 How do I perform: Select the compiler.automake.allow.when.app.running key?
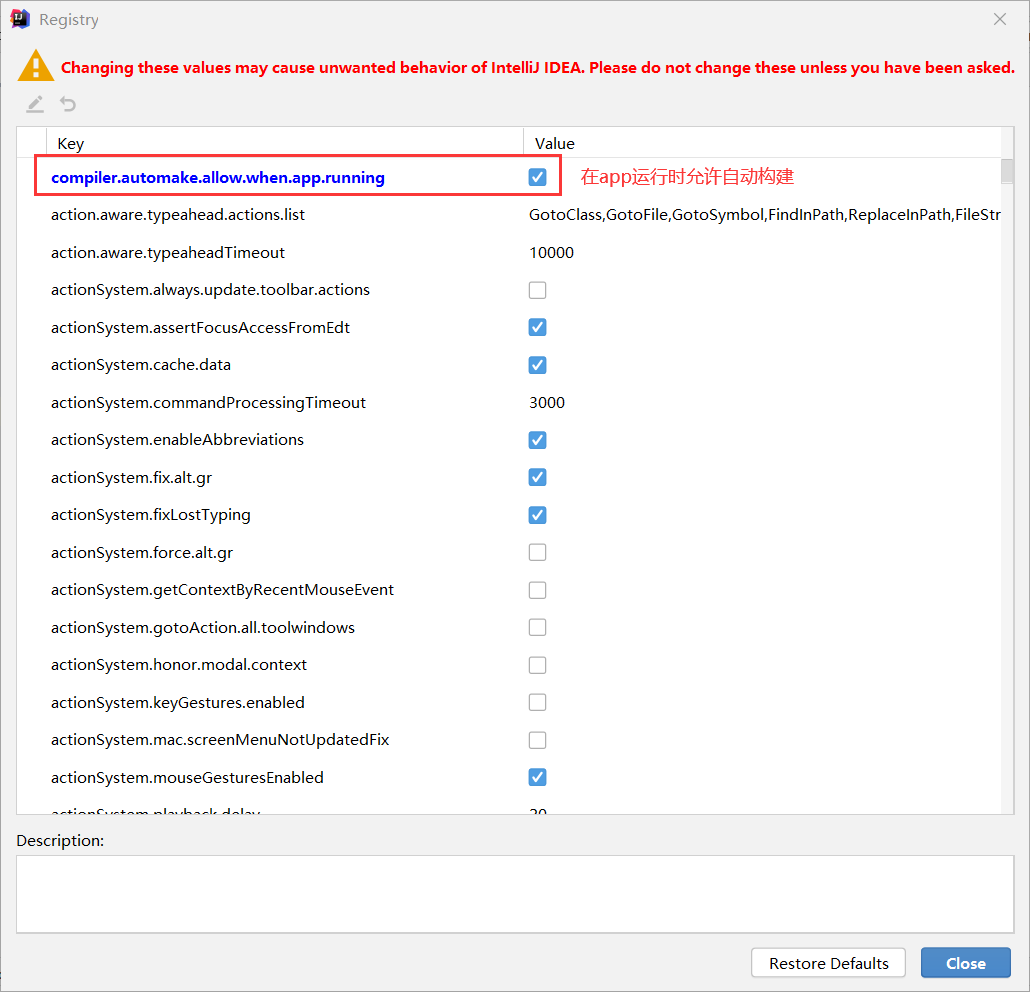click(218, 177)
